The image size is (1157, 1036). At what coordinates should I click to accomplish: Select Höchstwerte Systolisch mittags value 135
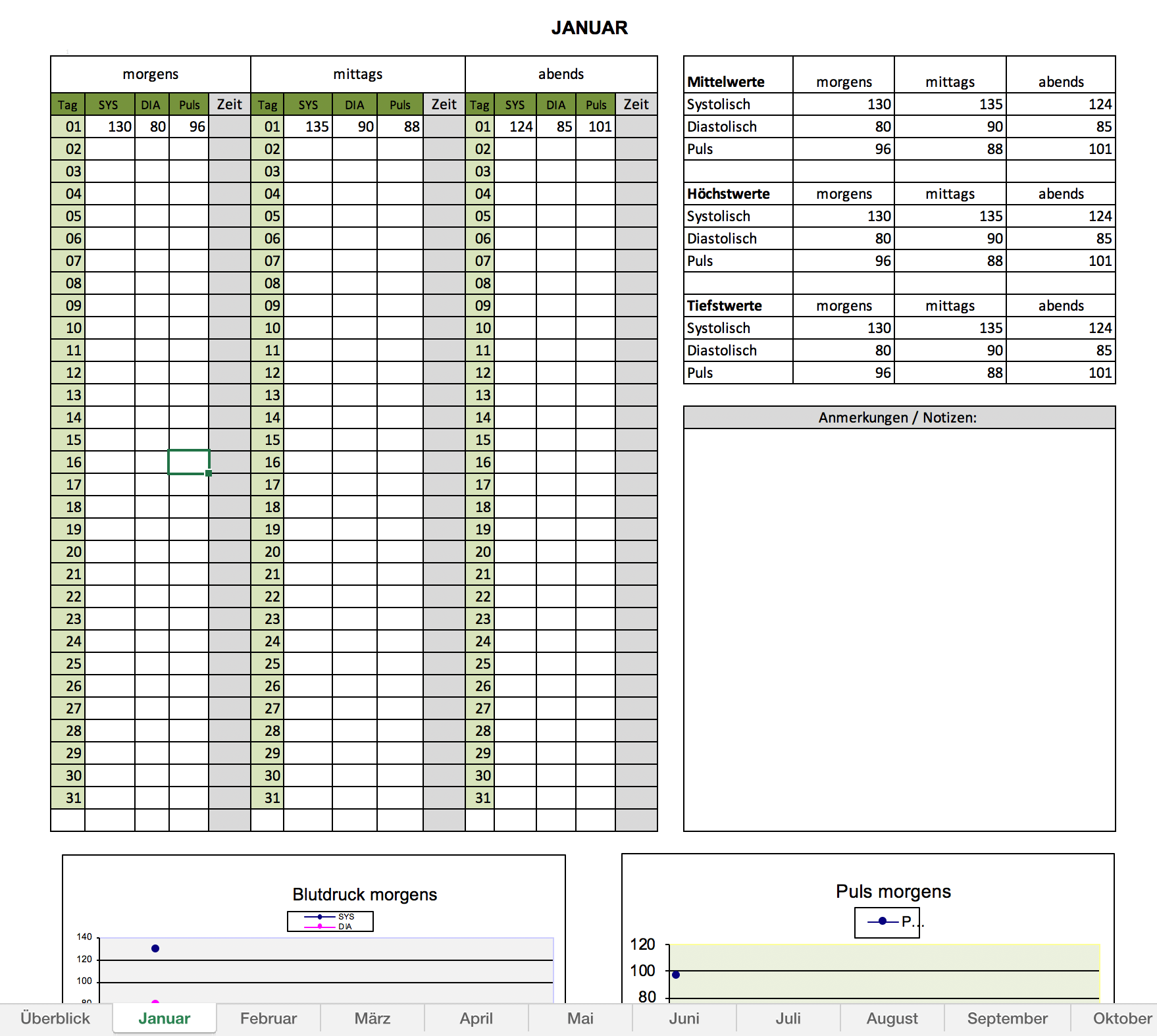(950, 216)
